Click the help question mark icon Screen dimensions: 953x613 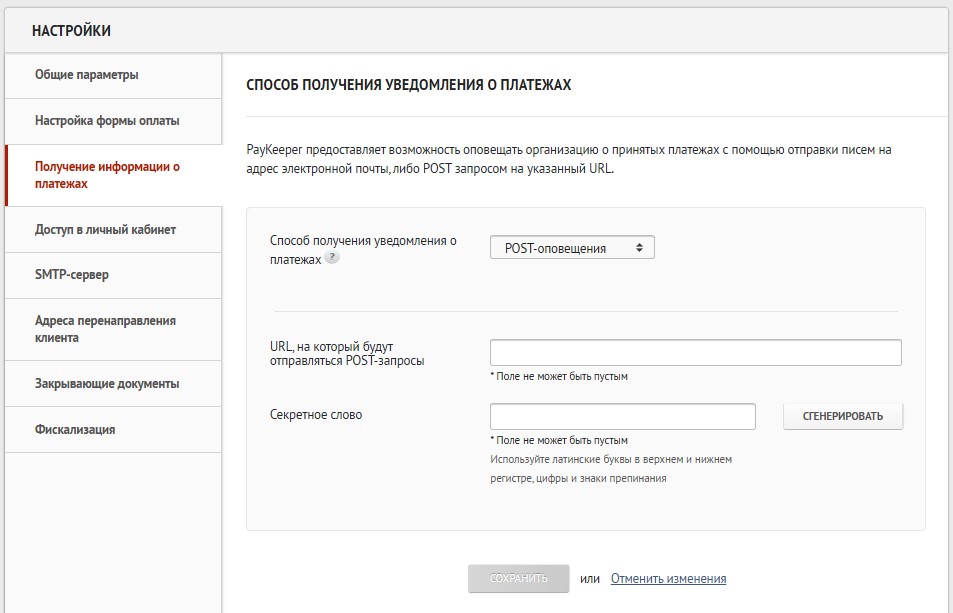point(332,258)
